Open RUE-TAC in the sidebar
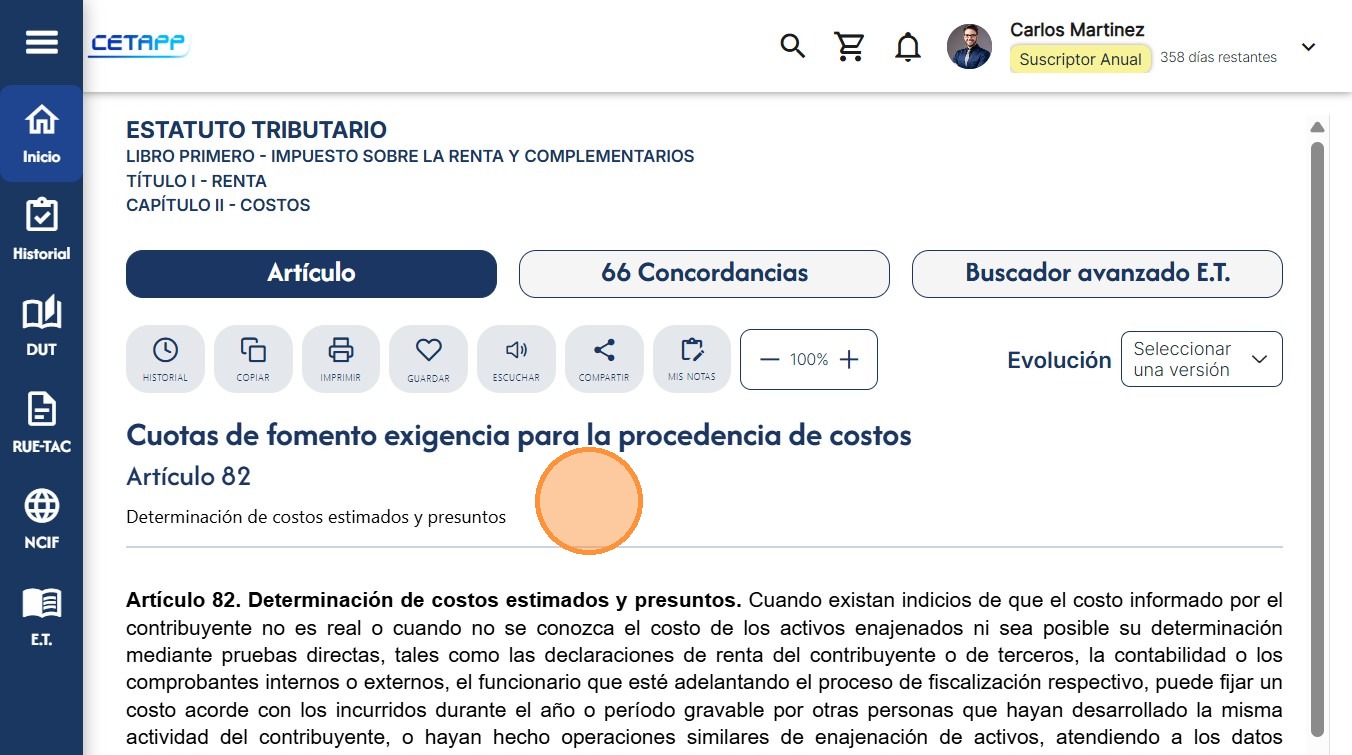Viewport: 1352px width, 755px height. [x=41, y=423]
